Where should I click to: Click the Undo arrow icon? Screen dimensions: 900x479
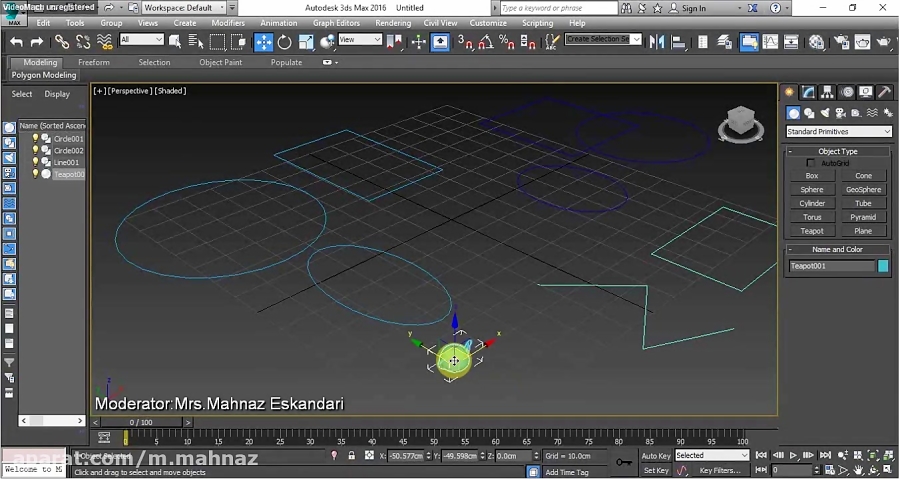coord(16,42)
